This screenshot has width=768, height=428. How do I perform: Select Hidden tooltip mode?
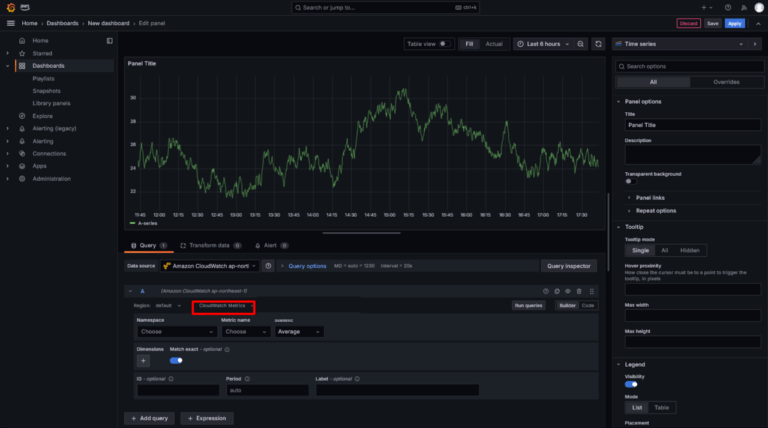(690, 250)
